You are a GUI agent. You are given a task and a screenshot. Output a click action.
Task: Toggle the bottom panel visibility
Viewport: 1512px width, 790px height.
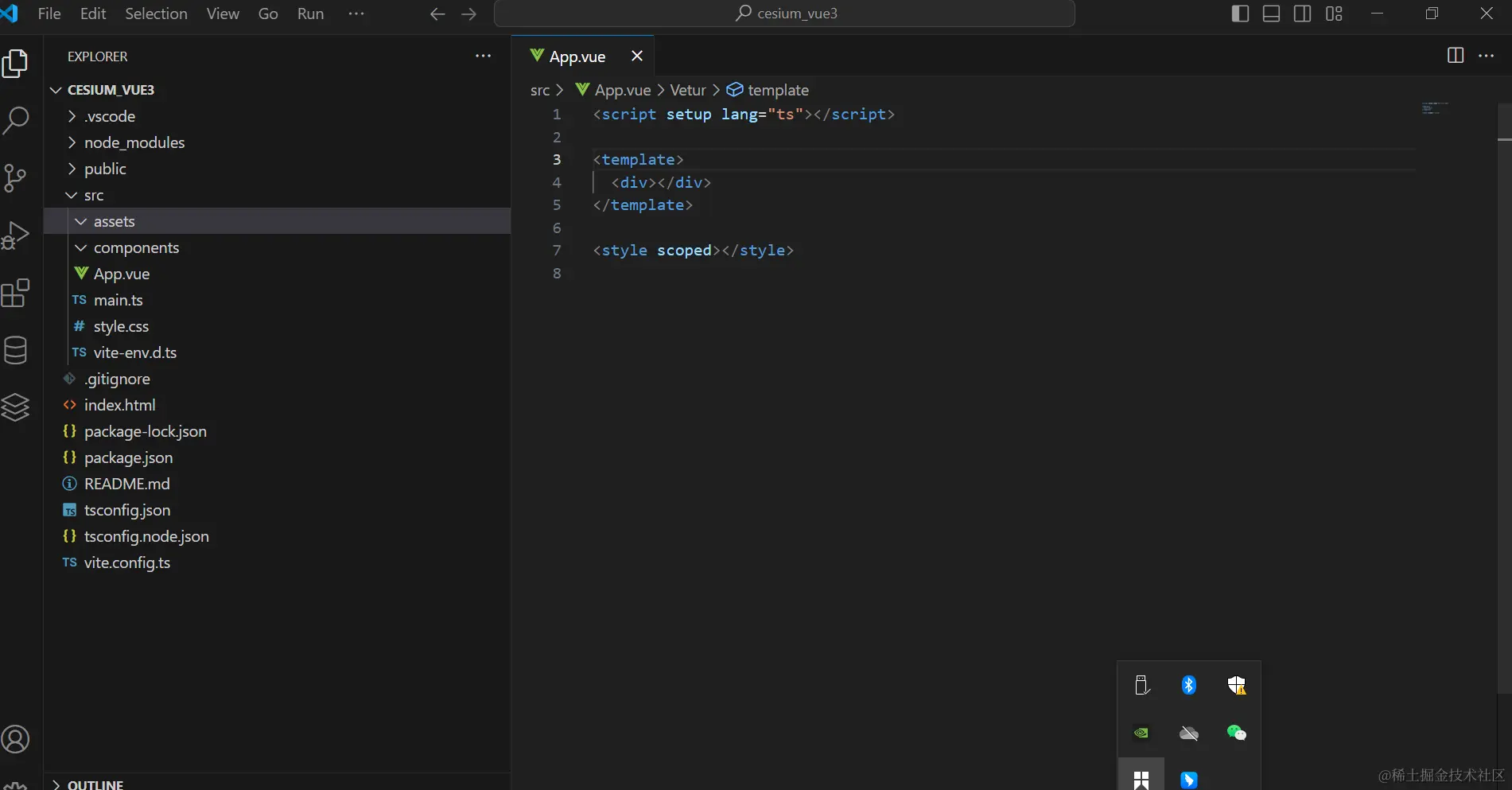point(1271,14)
